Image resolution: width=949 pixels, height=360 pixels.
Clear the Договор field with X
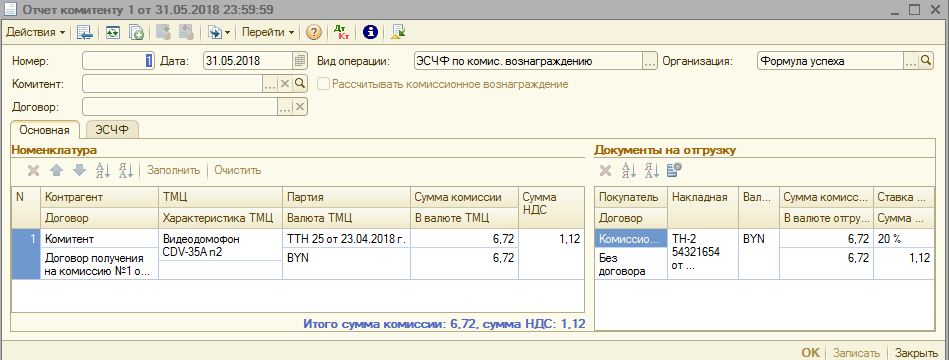click(300, 106)
